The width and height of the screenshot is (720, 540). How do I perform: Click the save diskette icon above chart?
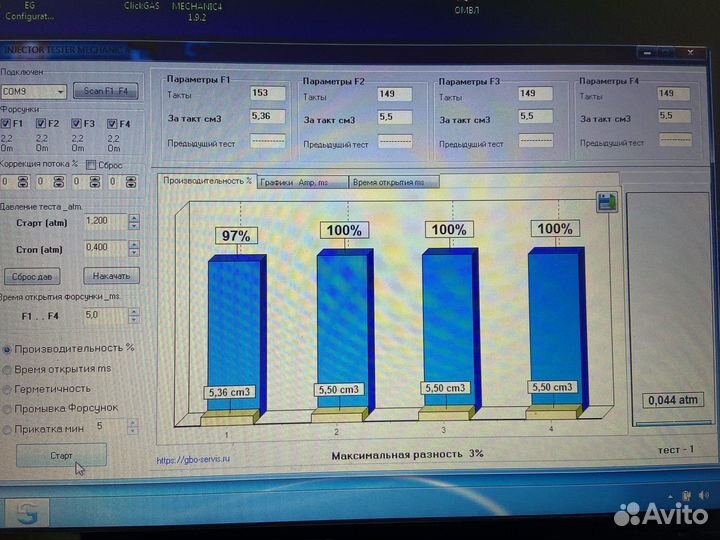click(605, 202)
